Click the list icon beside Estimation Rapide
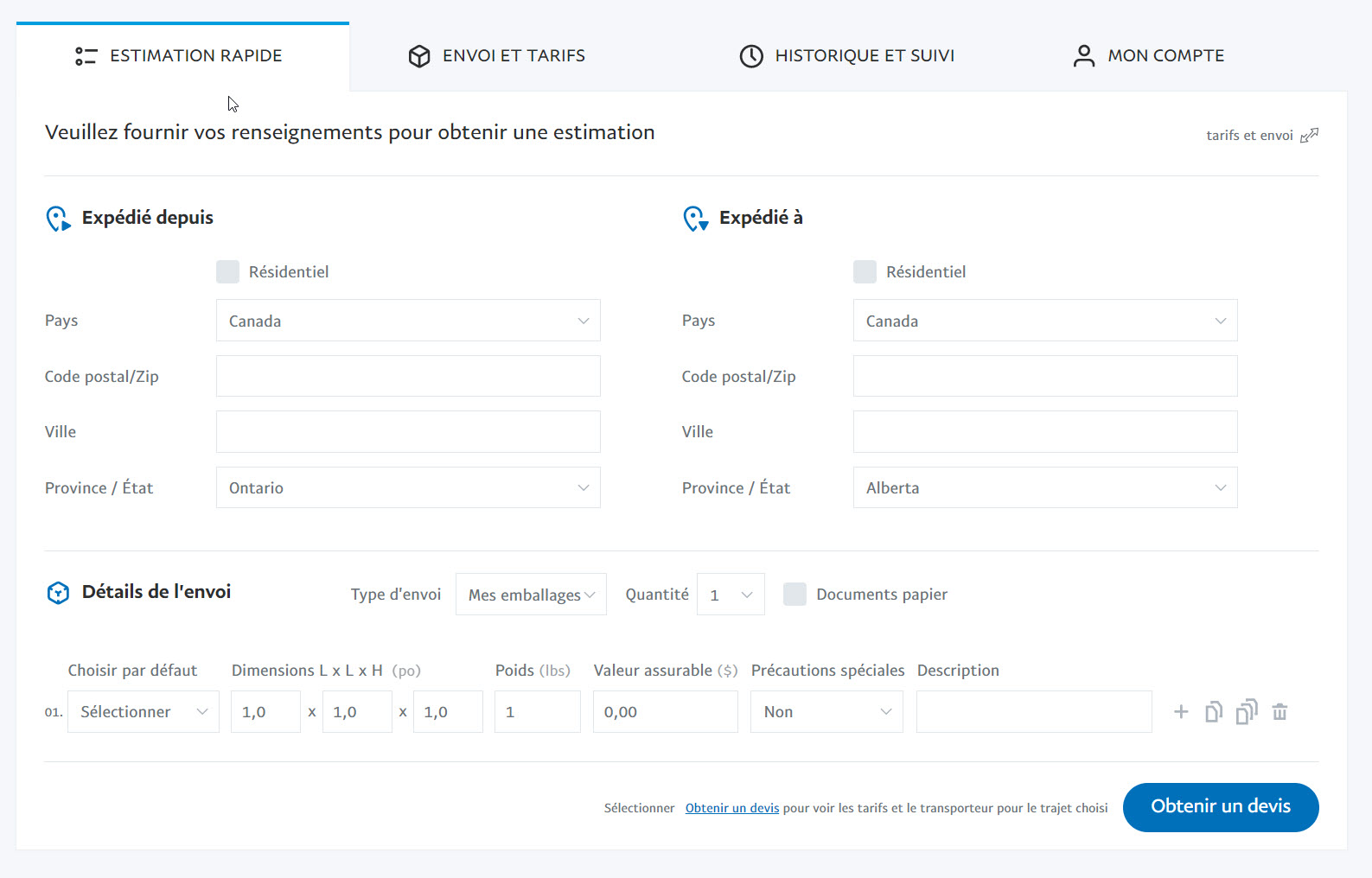 pos(86,56)
